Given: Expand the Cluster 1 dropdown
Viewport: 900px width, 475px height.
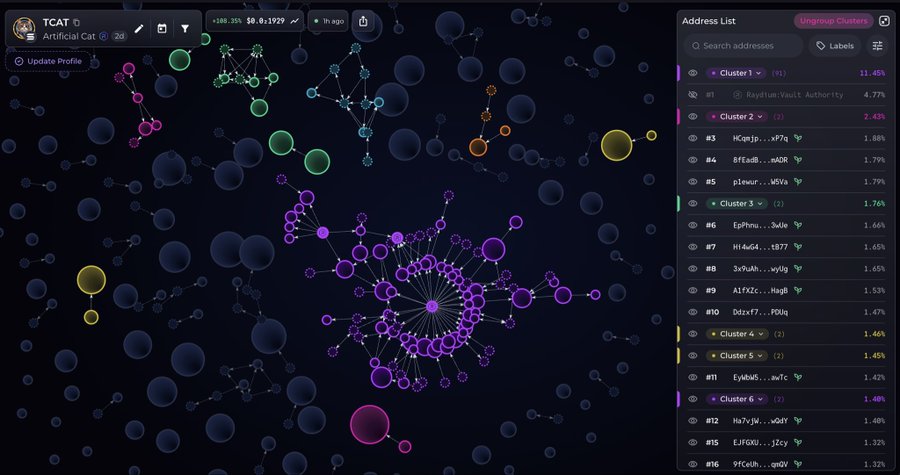Looking at the screenshot, I should 759,73.
